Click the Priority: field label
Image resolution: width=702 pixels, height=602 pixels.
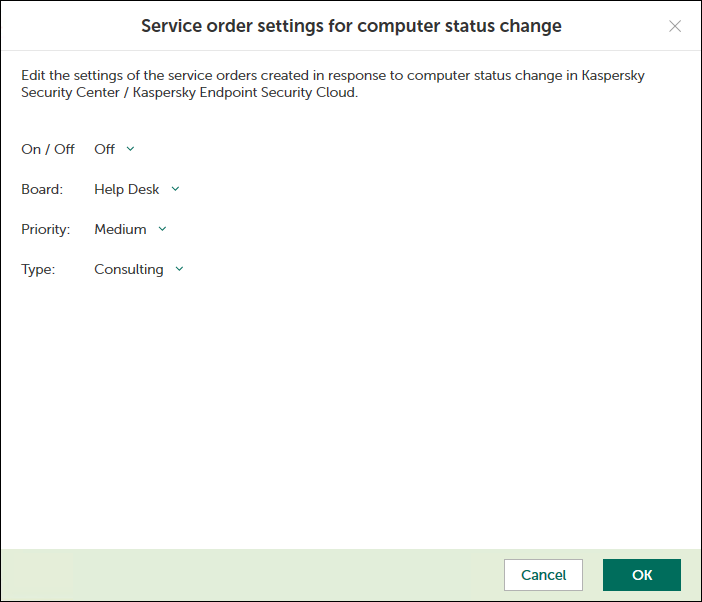(46, 229)
